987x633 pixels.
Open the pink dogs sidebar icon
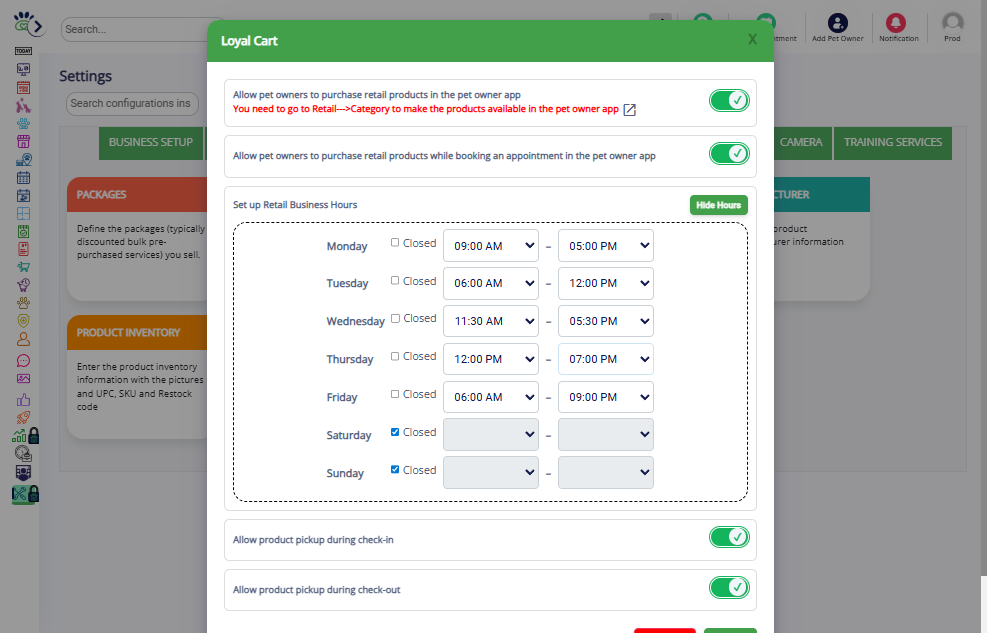(x=23, y=105)
